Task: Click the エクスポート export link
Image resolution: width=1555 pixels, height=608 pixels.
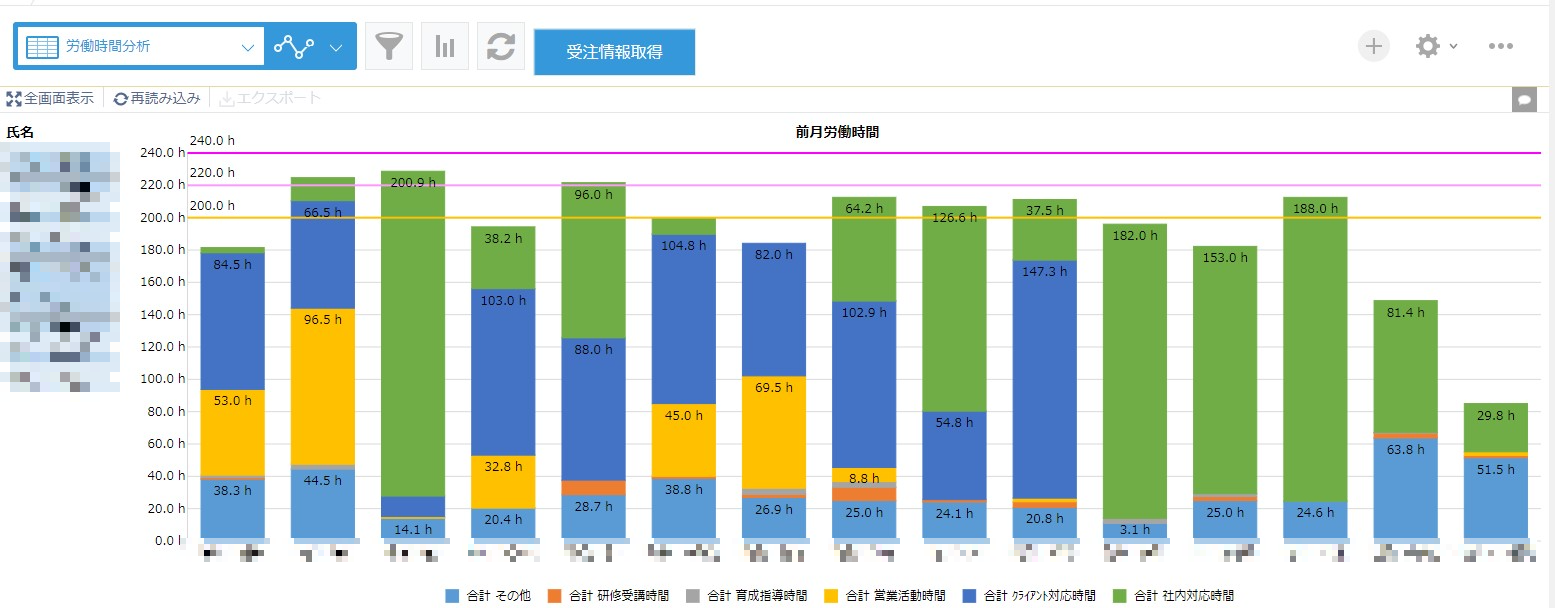Action: (270, 98)
